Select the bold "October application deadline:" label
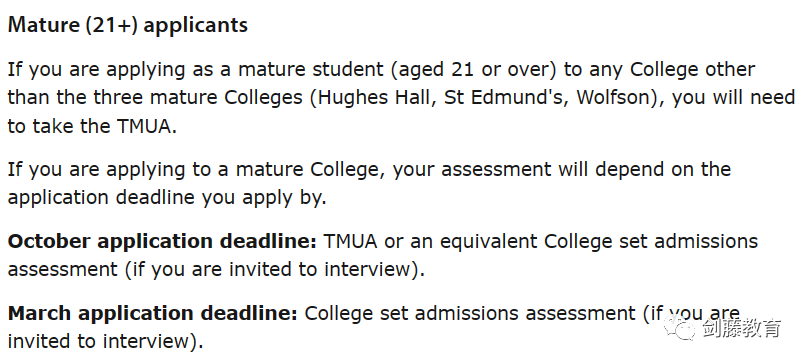The width and height of the screenshot is (807, 363). click(x=162, y=241)
